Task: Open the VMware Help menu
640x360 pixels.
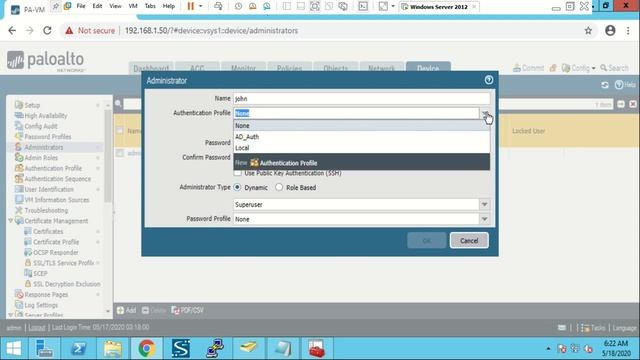Action: point(169,6)
